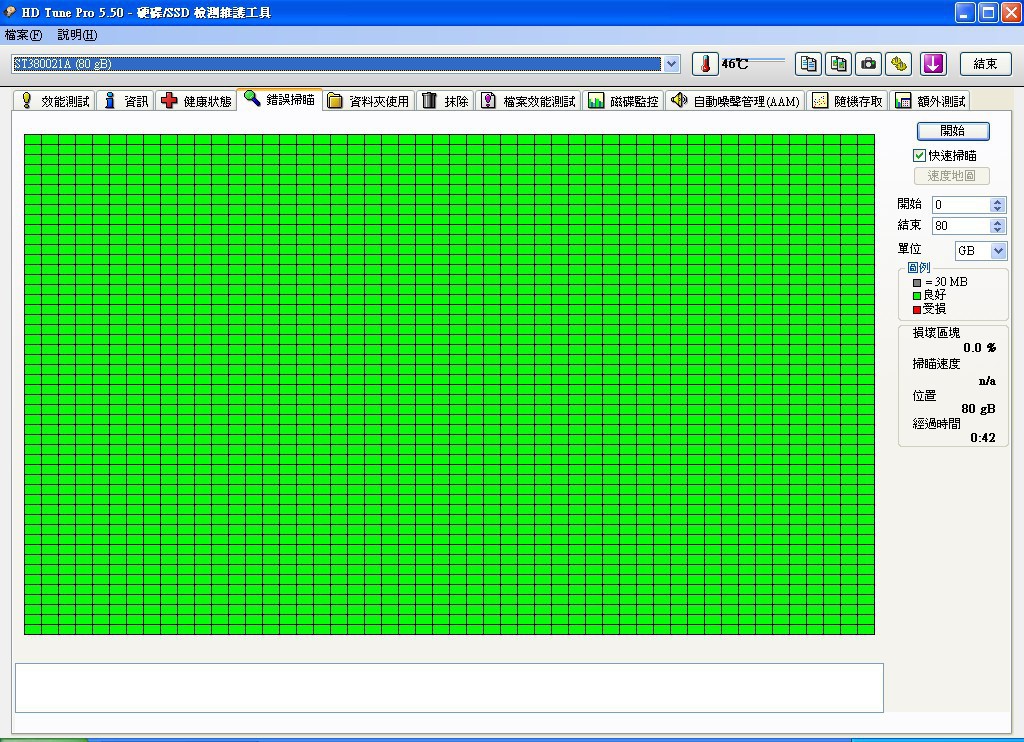This screenshot has width=1024, height=742.
Task: Click the thermometer temperature icon
Action: pyautogui.click(x=705, y=63)
